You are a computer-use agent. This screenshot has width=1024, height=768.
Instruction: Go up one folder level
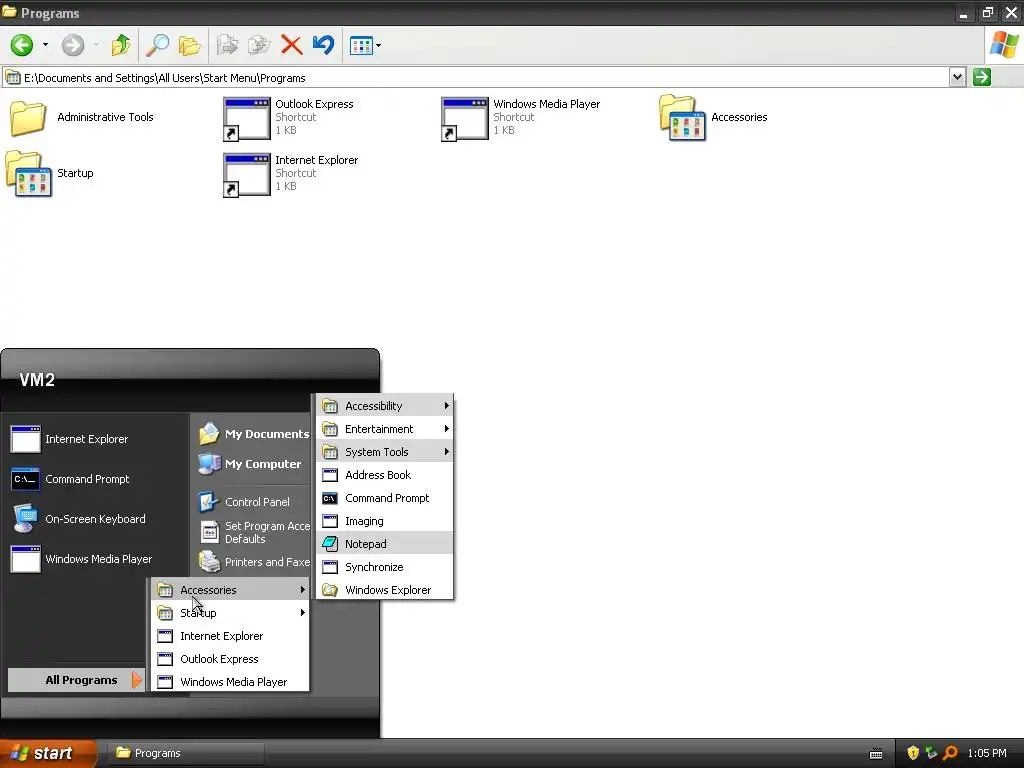click(121, 45)
